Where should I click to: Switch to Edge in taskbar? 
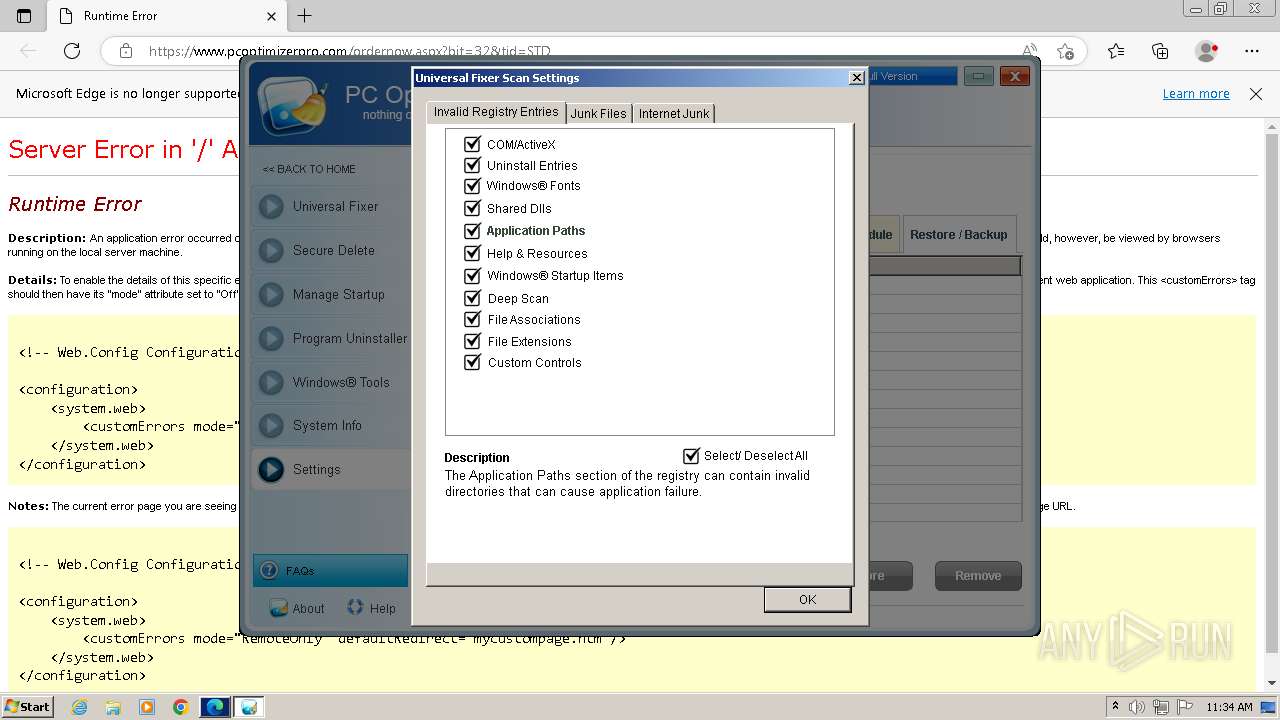[x=215, y=707]
